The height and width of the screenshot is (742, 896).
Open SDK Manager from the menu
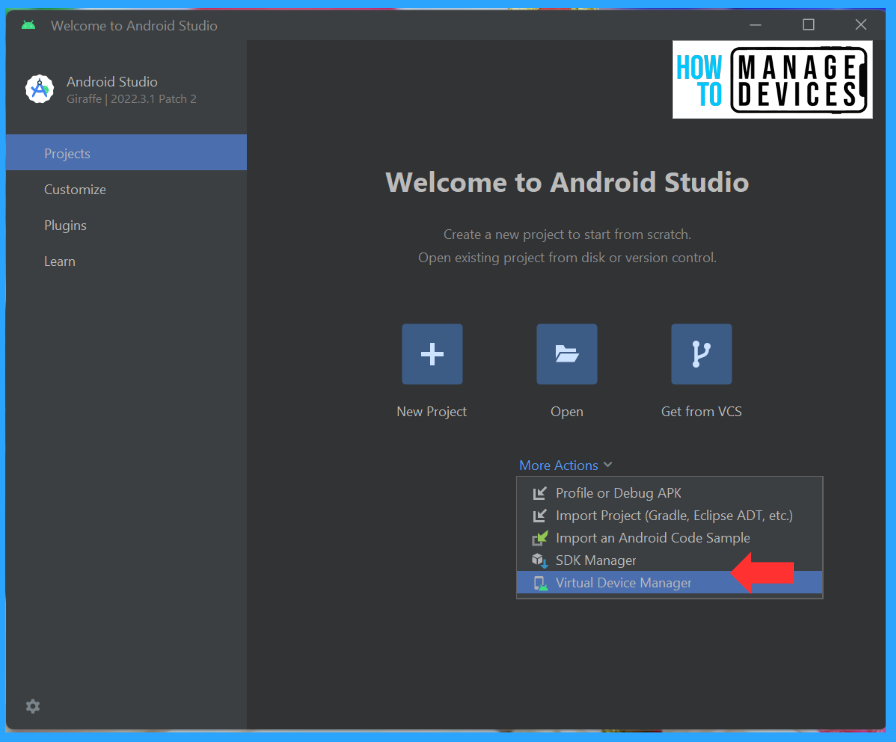(x=669, y=560)
